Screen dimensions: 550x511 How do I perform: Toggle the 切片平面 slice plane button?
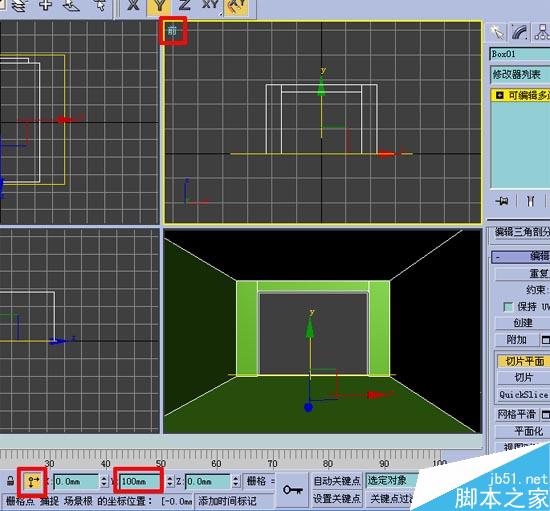tap(523, 361)
